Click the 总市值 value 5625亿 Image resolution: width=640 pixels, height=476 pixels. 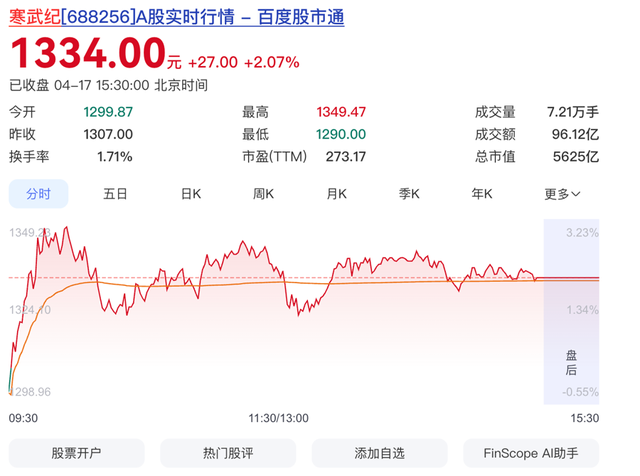[x=576, y=157]
